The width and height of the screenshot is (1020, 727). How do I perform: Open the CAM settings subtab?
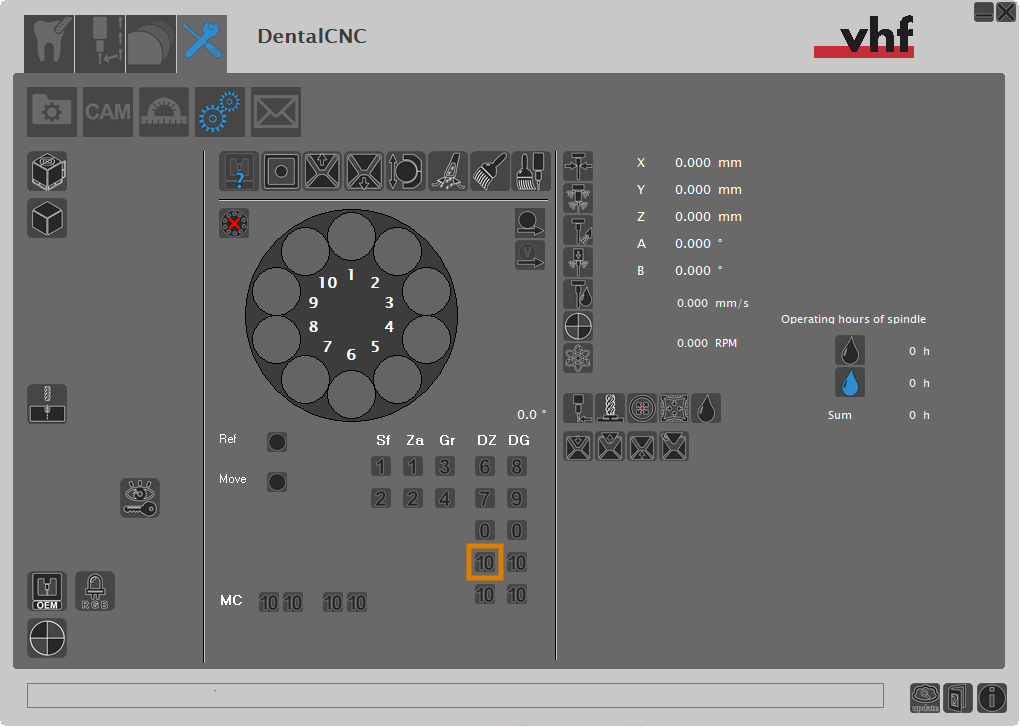(108, 112)
